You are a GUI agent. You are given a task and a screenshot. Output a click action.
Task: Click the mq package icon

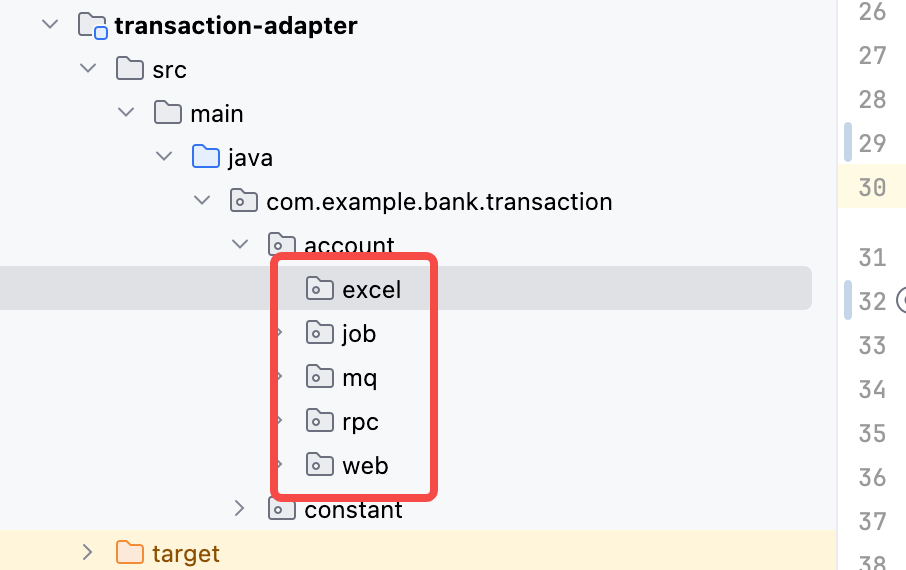pos(320,377)
